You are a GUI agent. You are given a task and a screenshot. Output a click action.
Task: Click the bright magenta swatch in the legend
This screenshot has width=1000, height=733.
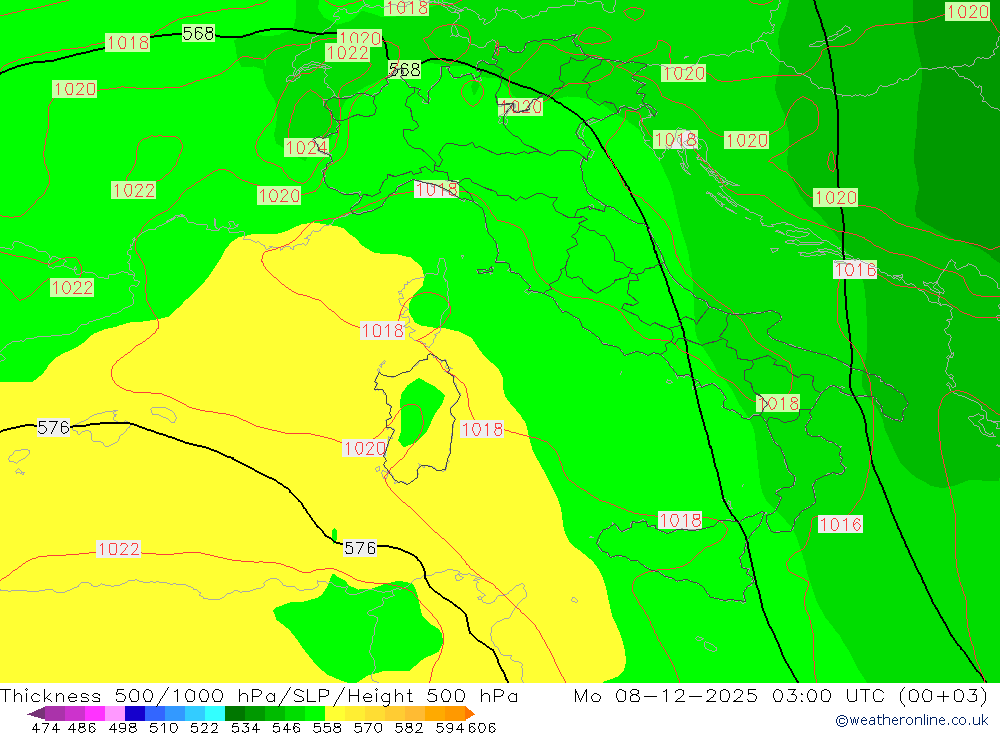click(x=95, y=713)
